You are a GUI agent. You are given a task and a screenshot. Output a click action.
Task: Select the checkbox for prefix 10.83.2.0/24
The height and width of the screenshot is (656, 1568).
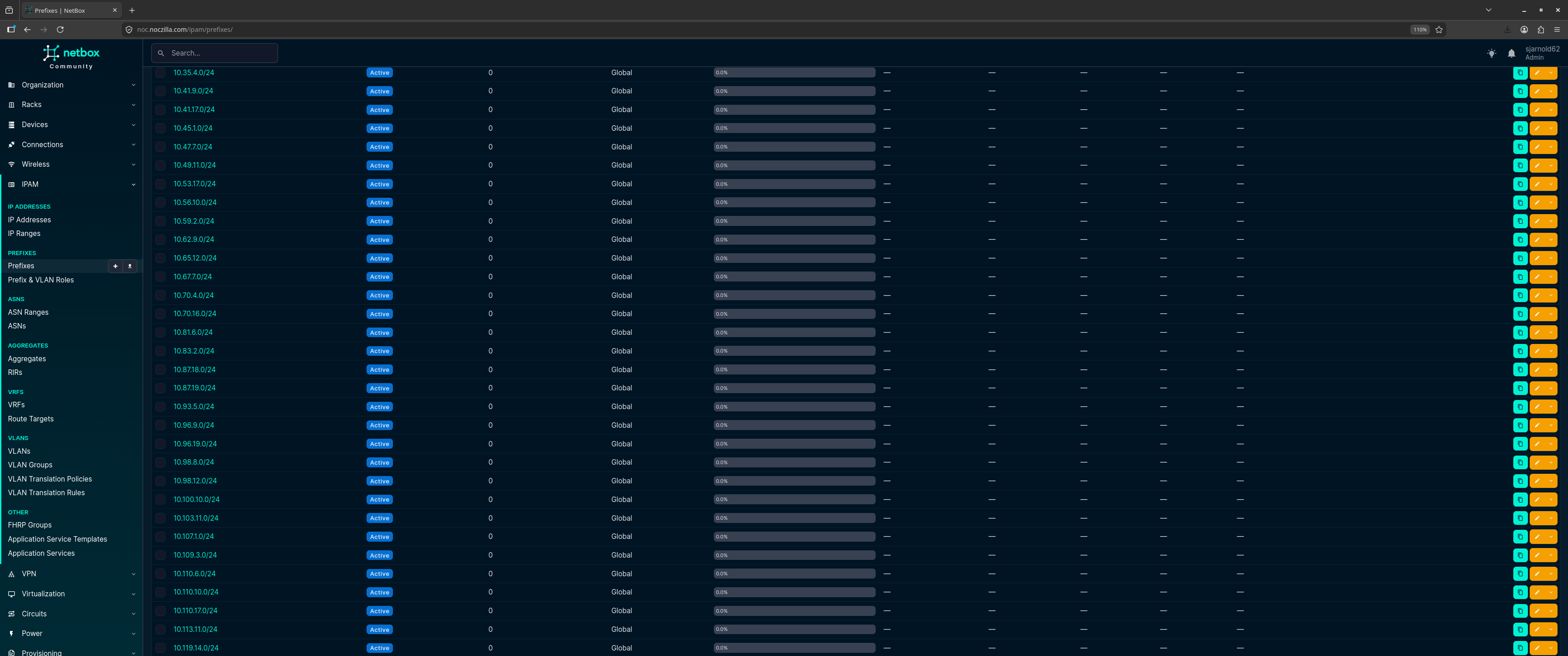point(160,351)
